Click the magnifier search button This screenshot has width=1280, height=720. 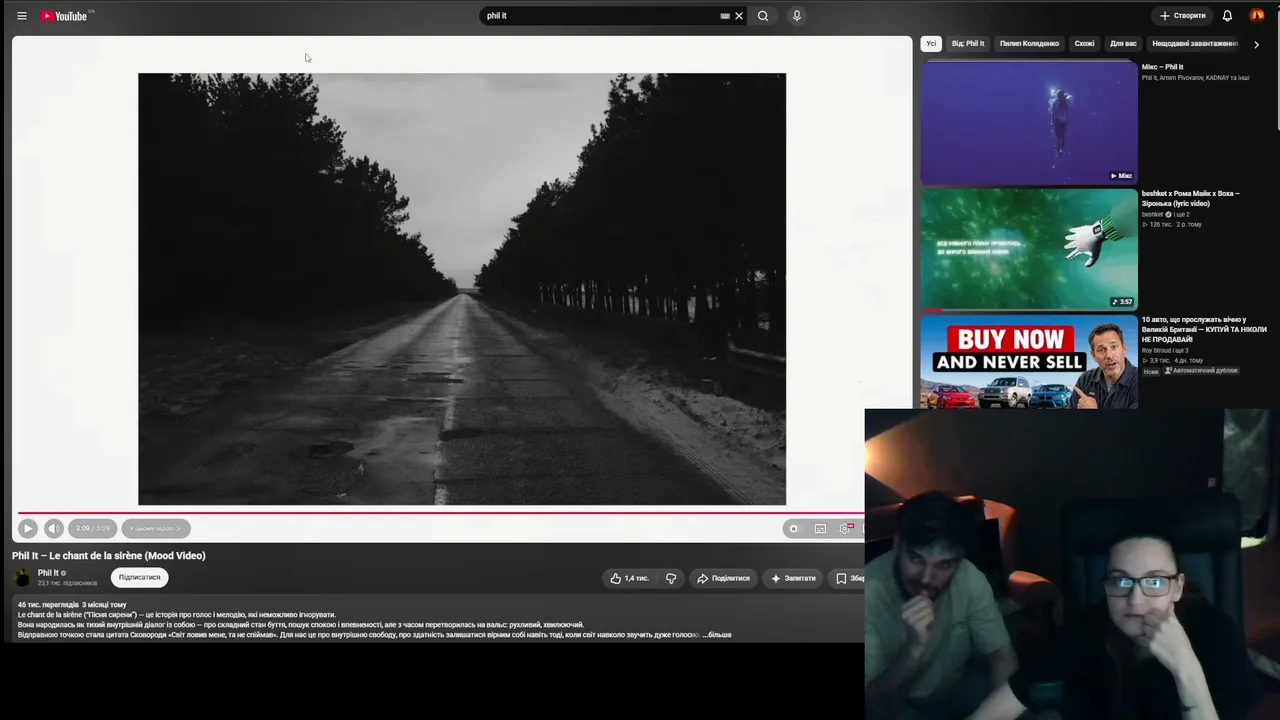coord(763,16)
